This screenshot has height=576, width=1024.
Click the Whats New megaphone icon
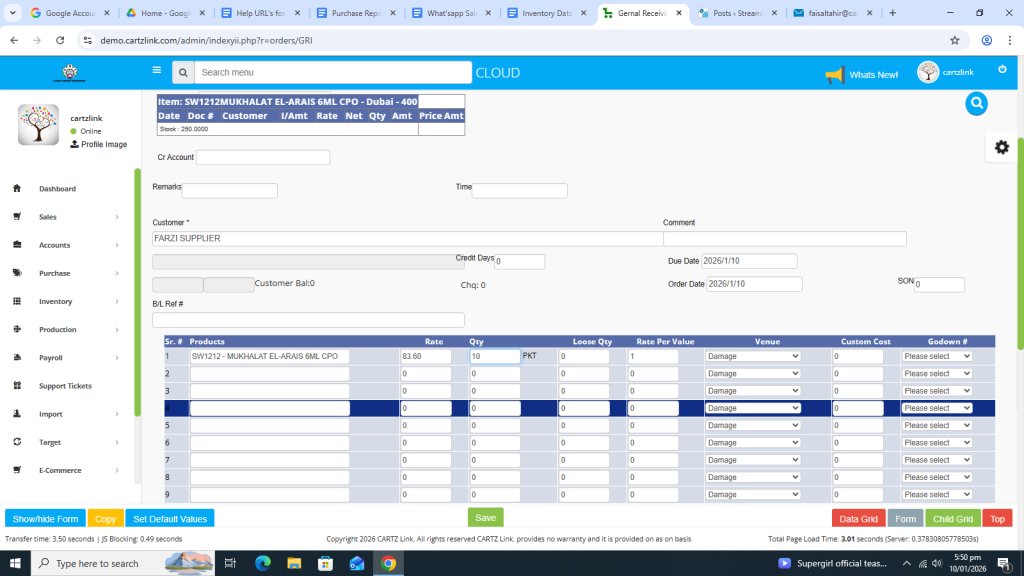834,75
